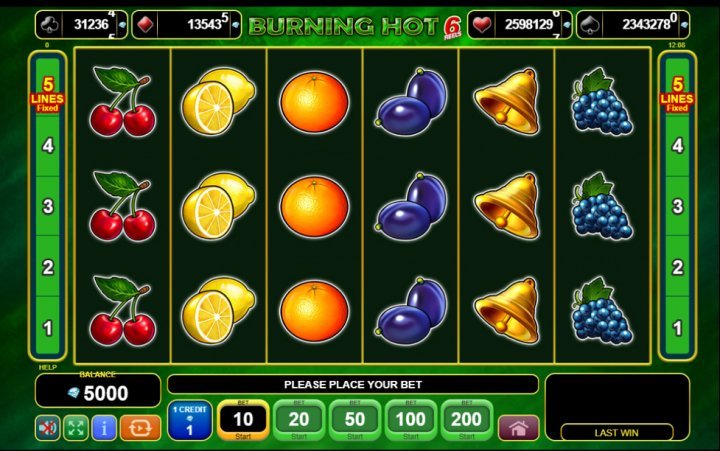Select the Bet 50 start button
Image resolution: width=720 pixels, height=451 pixels.
click(355, 420)
